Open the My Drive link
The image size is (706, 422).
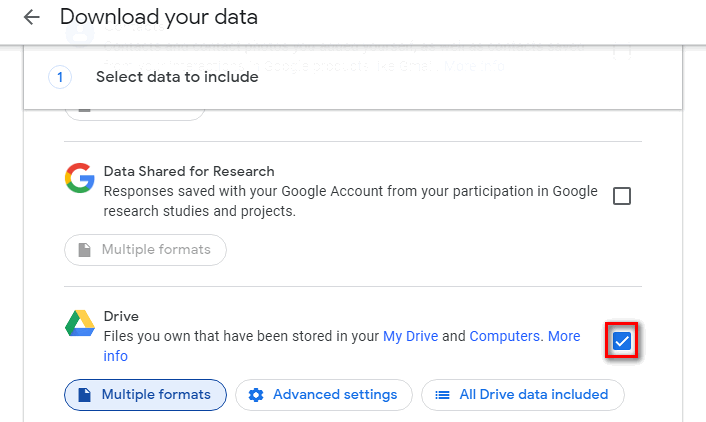[x=410, y=336]
